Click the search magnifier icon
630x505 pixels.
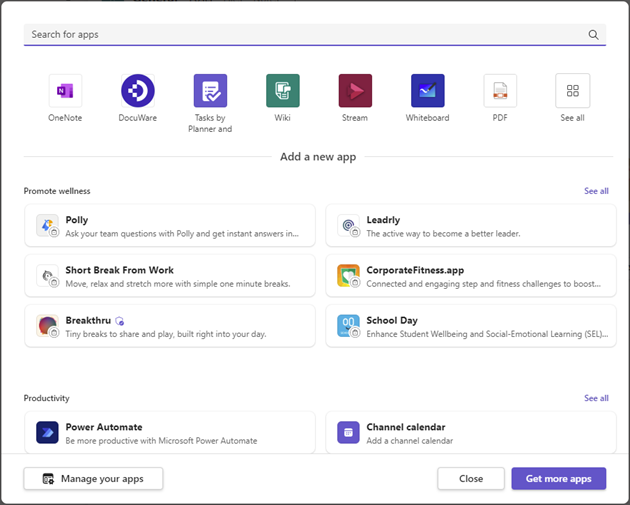point(594,35)
